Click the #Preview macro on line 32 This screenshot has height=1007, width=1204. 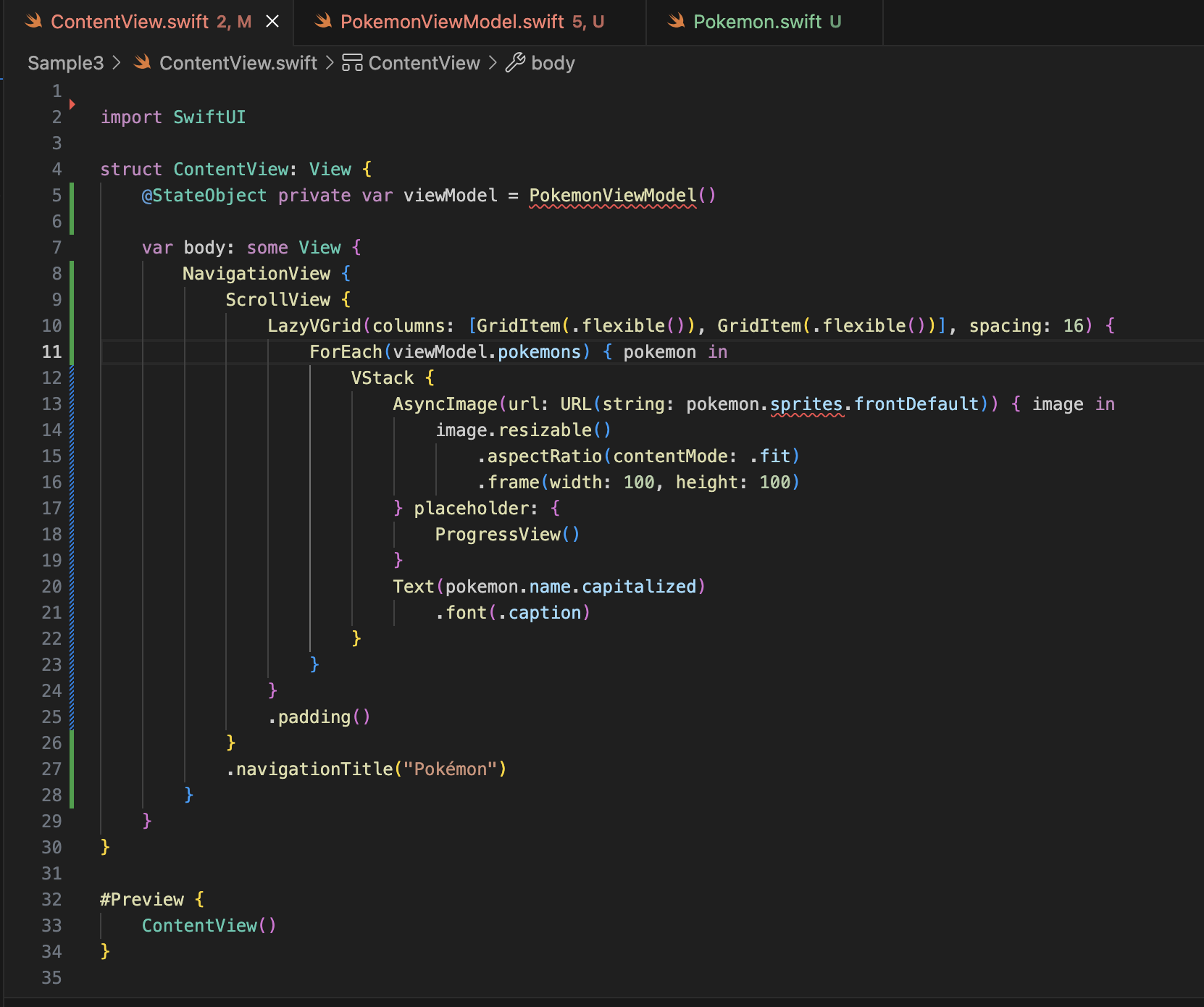[142, 900]
